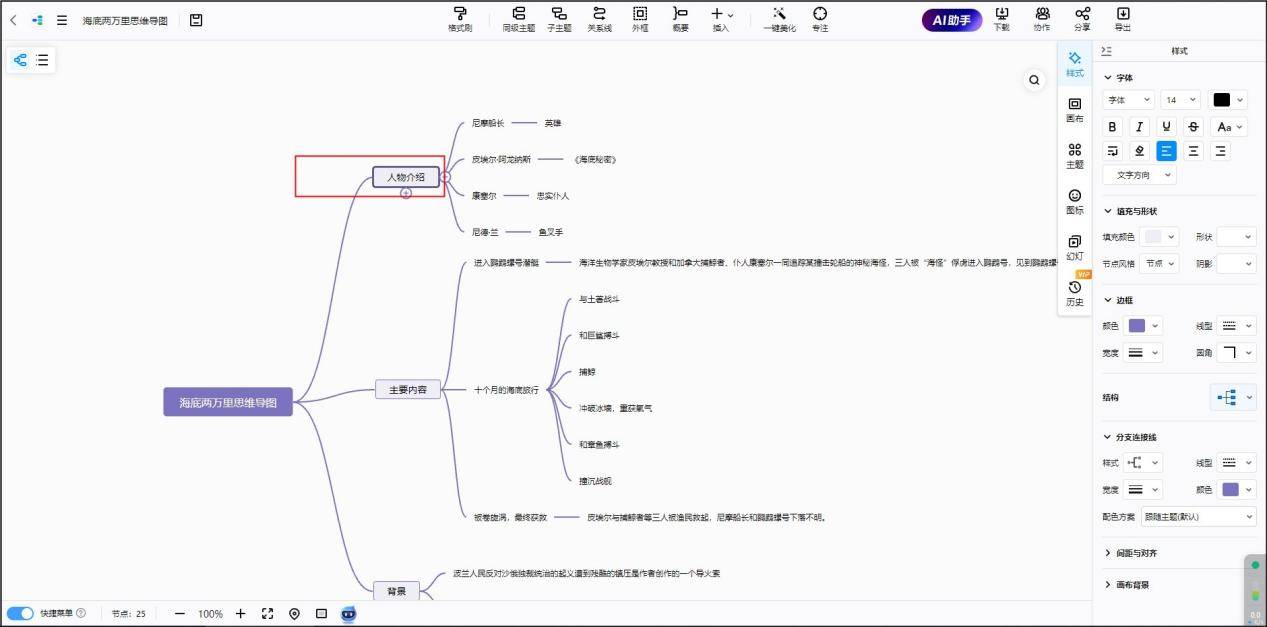Viewport: 1267px width, 627px height.
Task: Click the AI助手 assistant button
Action: (x=950, y=19)
